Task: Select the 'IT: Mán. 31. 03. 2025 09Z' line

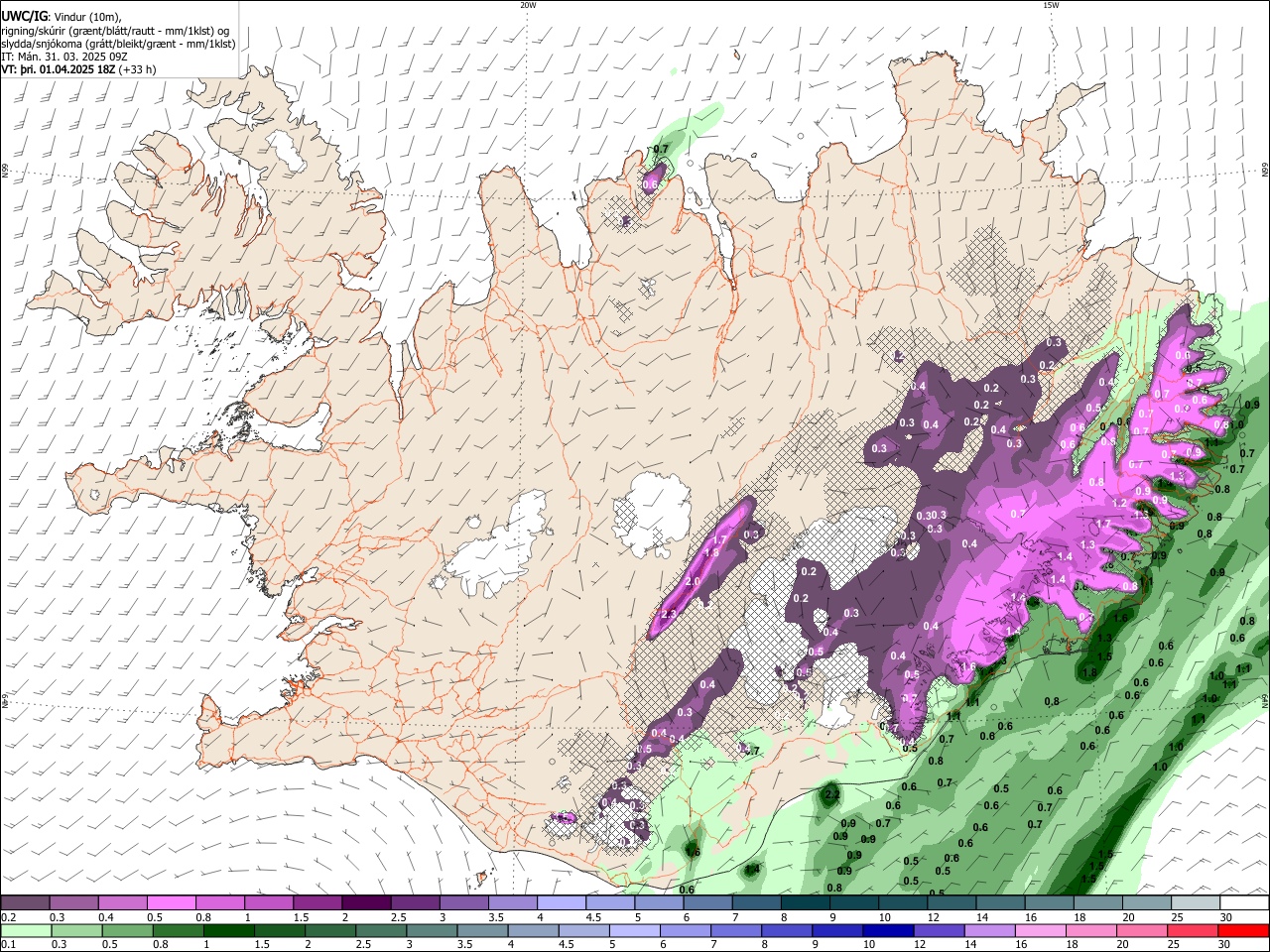Action: 63,57
